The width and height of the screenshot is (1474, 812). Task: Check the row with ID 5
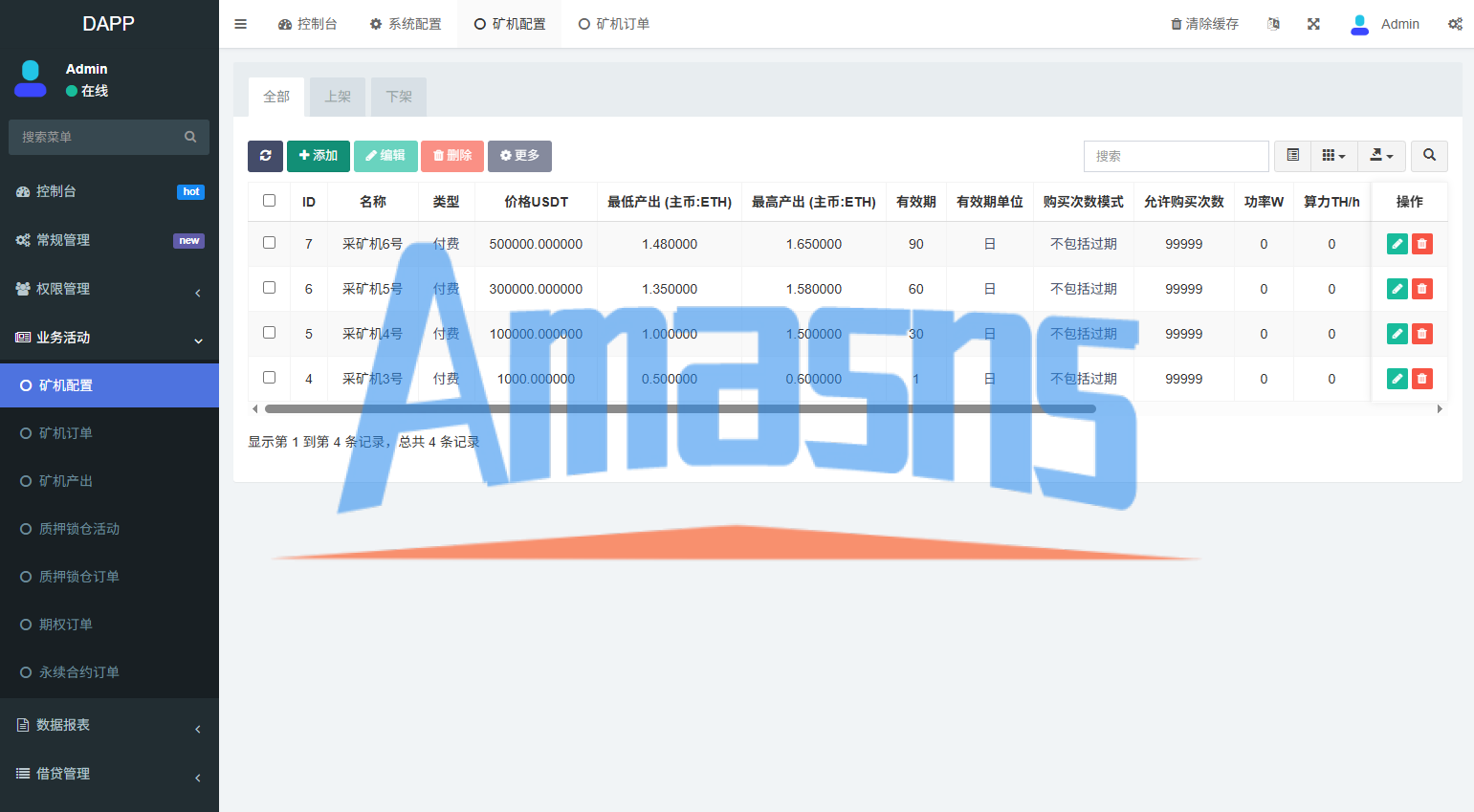[269, 333]
